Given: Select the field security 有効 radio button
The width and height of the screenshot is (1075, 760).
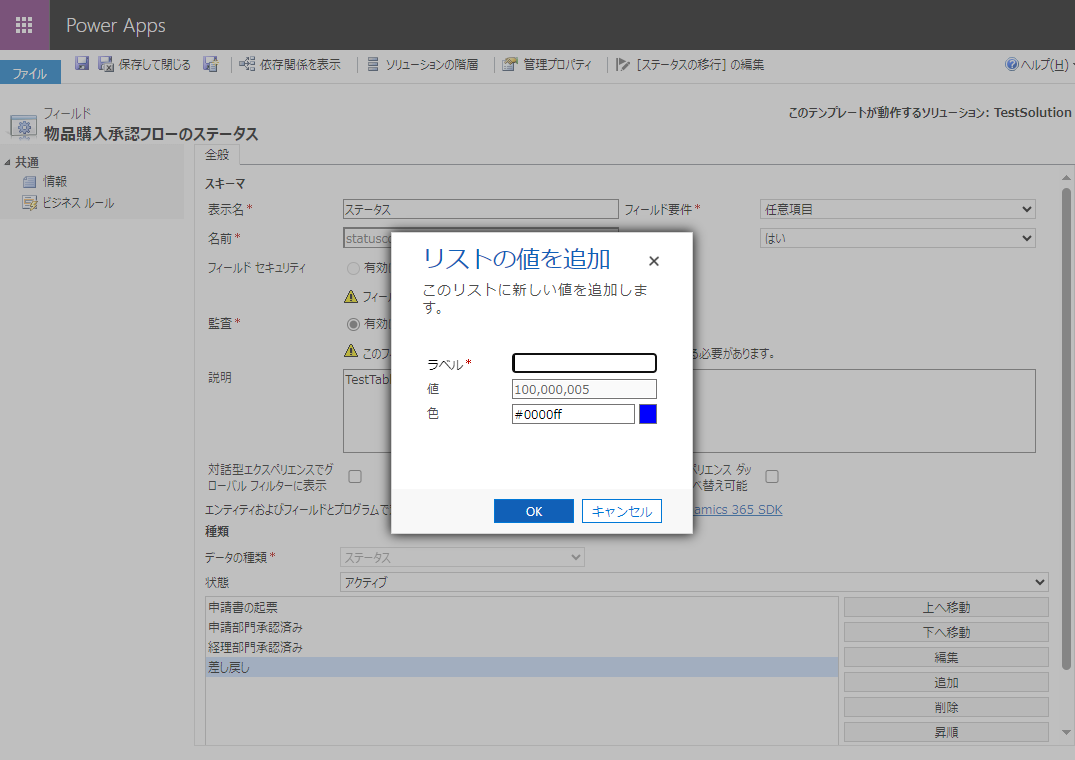Looking at the screenshot, I should pos(353,268).
